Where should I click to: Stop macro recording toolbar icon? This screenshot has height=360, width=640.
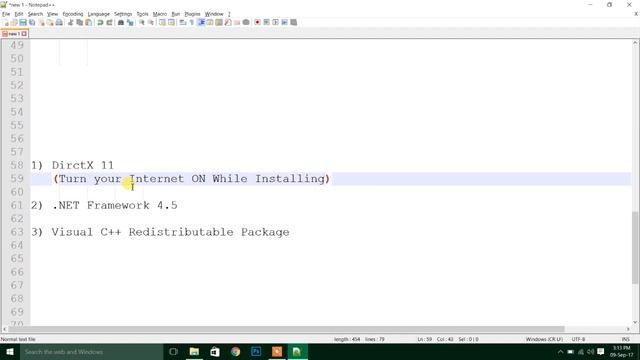coord(266,22)
